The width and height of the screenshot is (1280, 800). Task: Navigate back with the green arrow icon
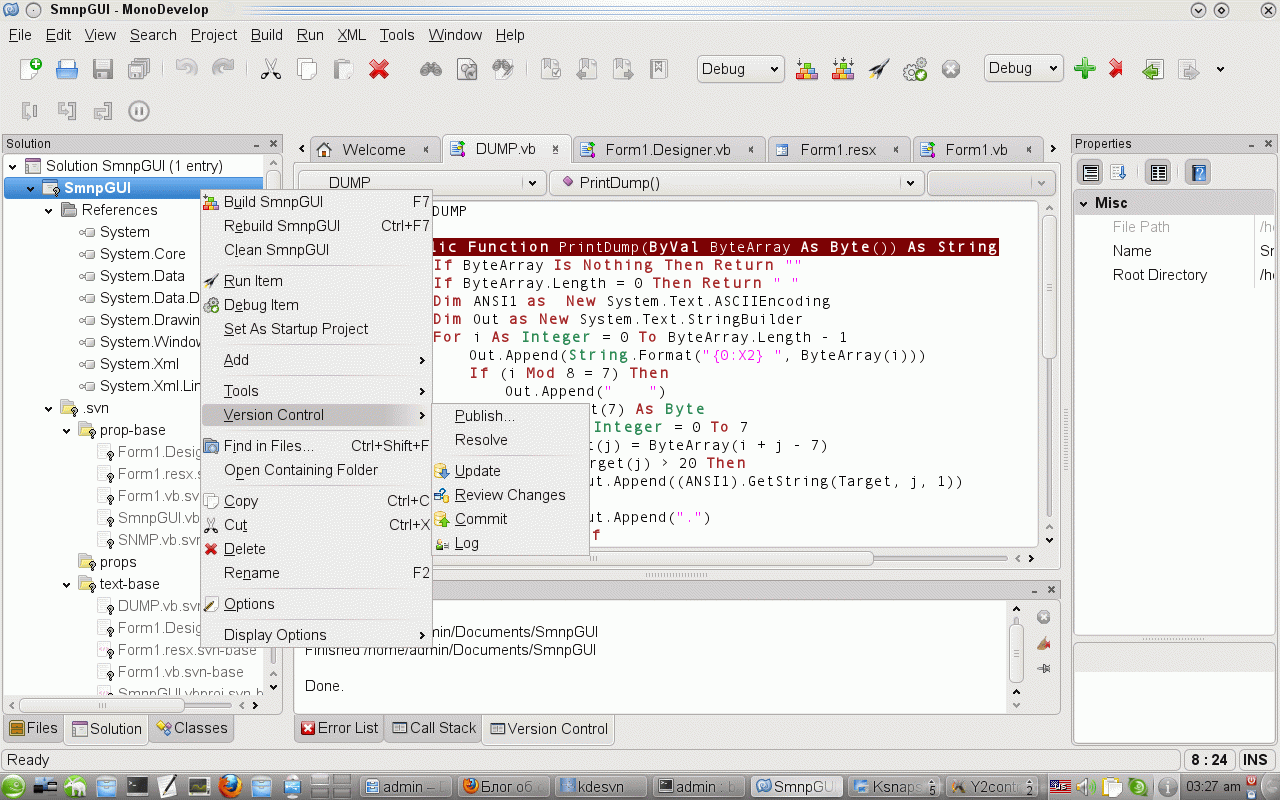[1153, 69]
